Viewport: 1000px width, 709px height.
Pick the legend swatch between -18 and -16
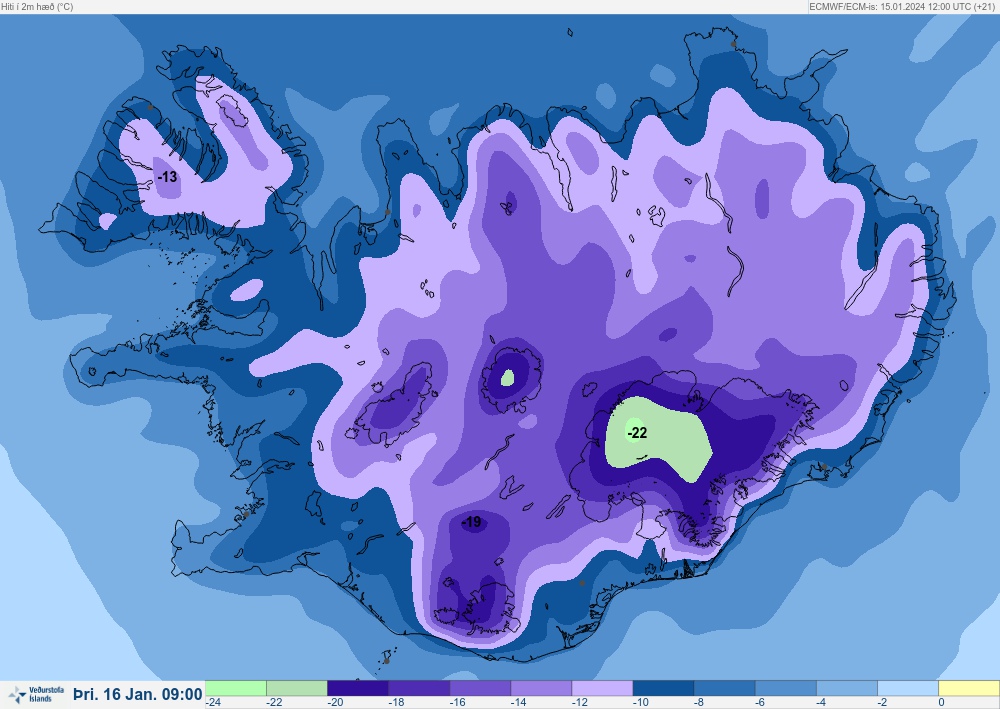[x=419, y=688]
